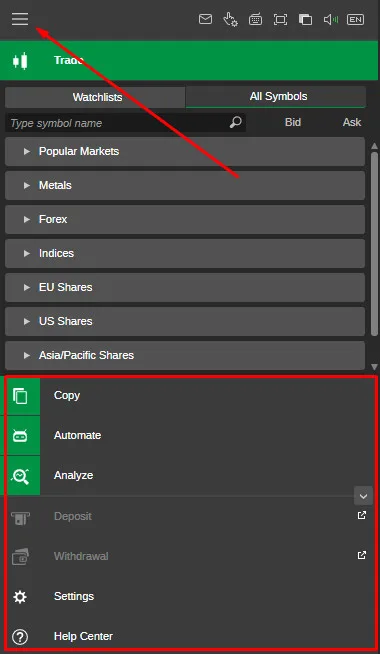Expand the Indices group
Viewport: 380px width, 654px height.
click(x=185, y=253)
